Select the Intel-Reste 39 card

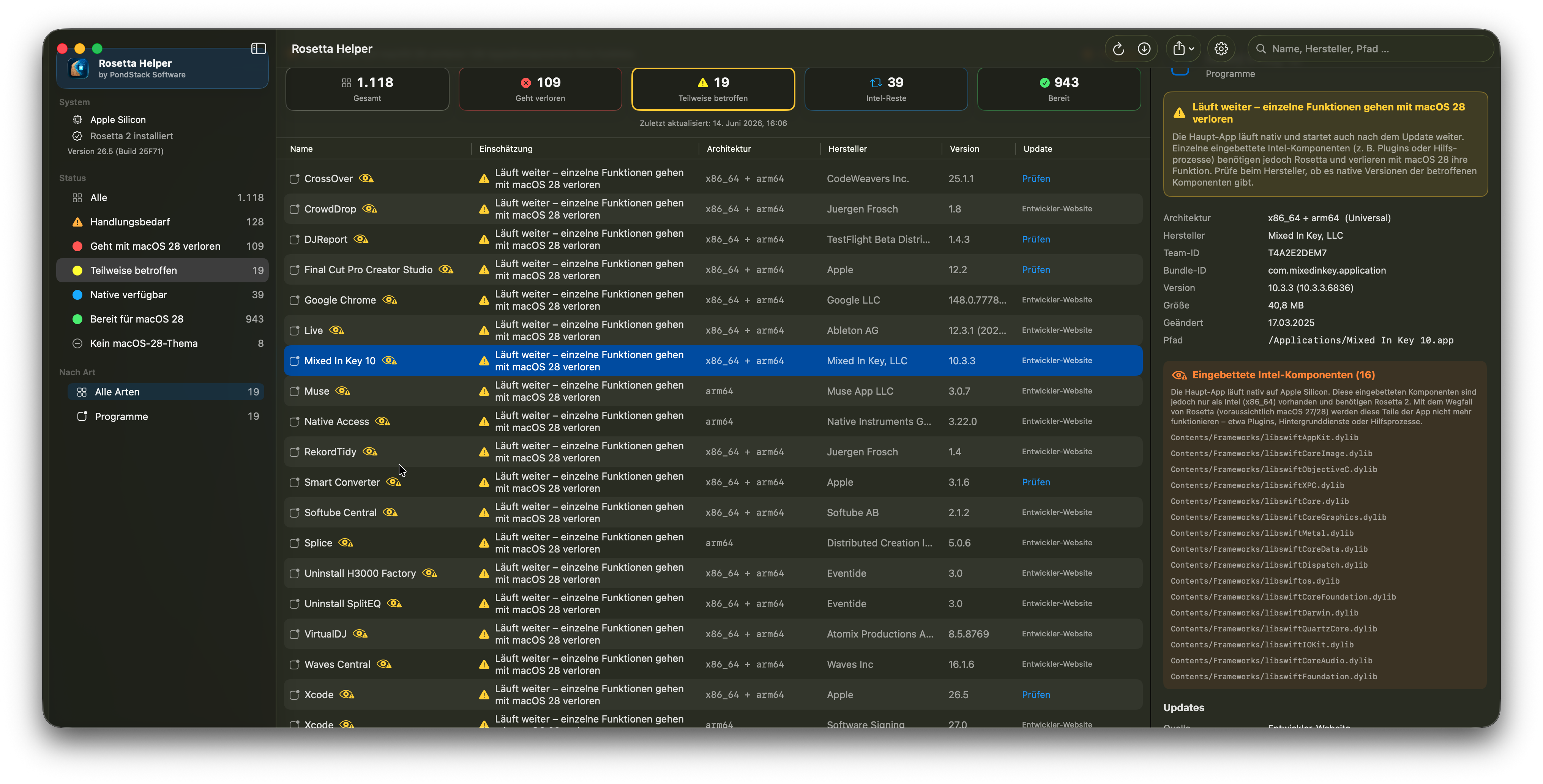(x=886, y=89)
